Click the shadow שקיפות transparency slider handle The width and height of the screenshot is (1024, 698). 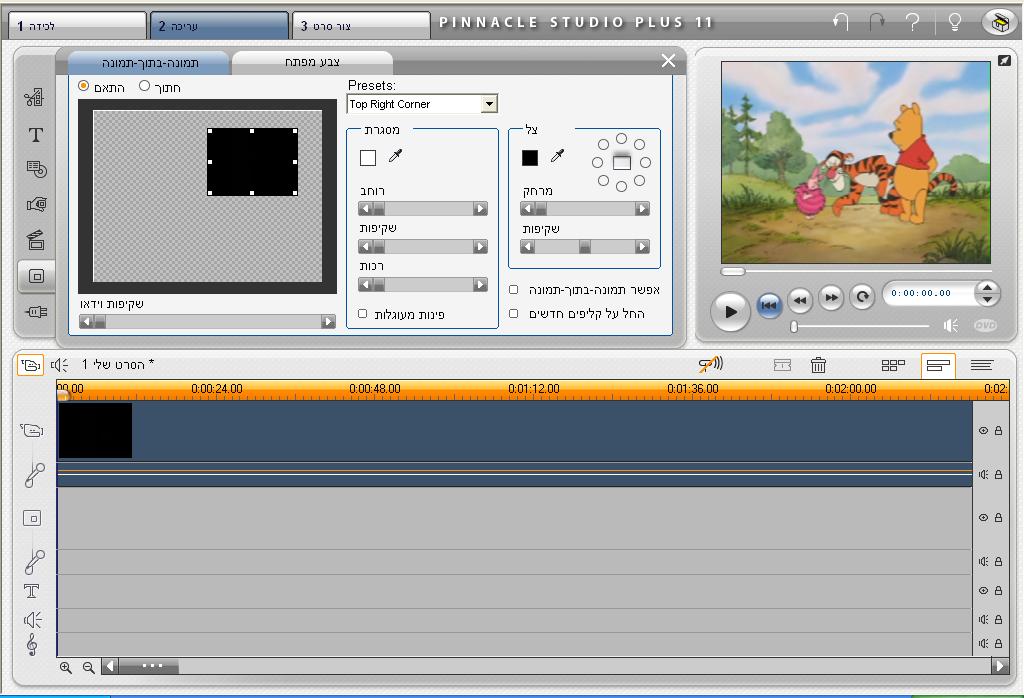point(584,247)
